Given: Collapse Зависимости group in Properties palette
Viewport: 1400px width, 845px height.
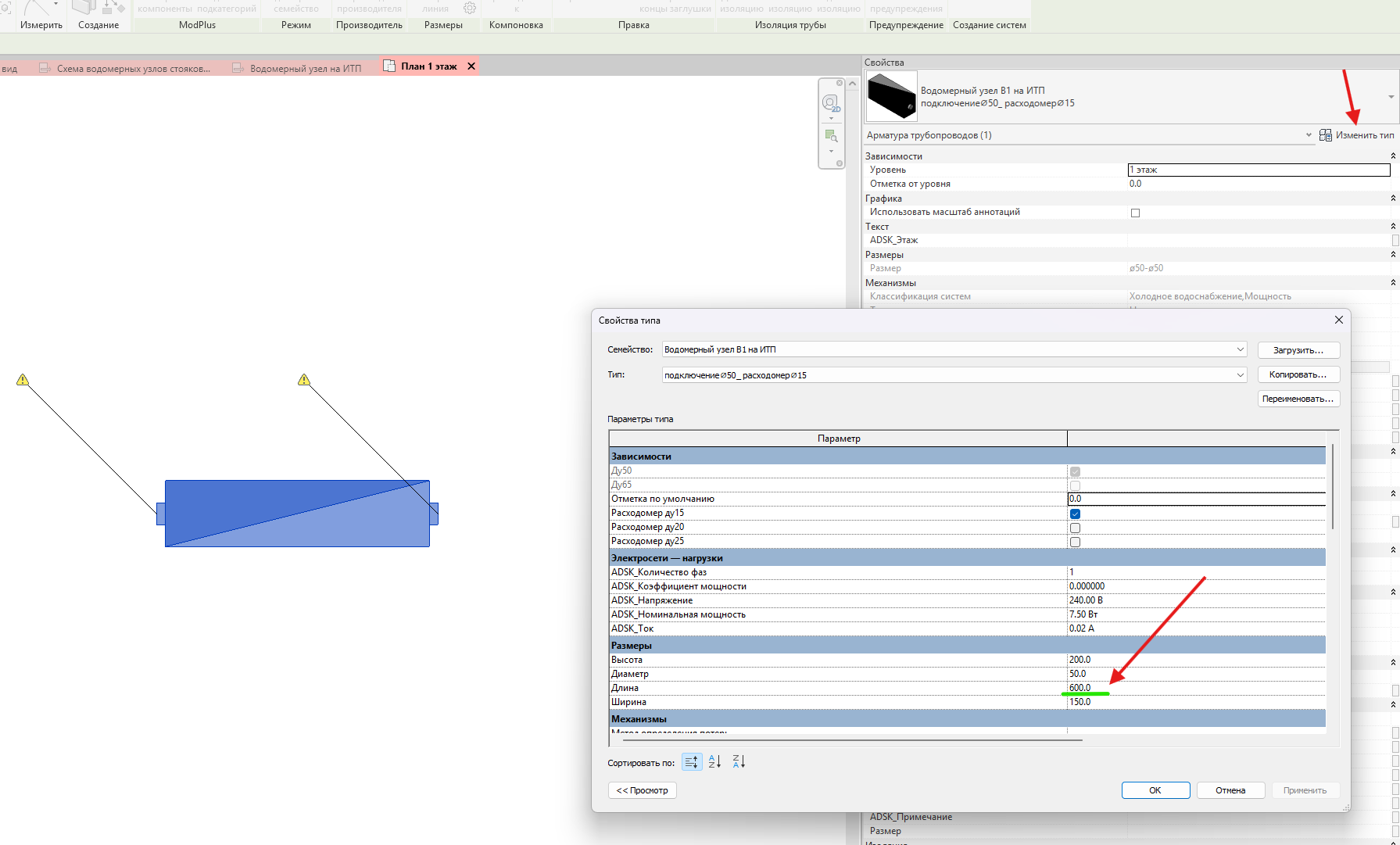Looking at the screenshot, I should (1393, 156).
